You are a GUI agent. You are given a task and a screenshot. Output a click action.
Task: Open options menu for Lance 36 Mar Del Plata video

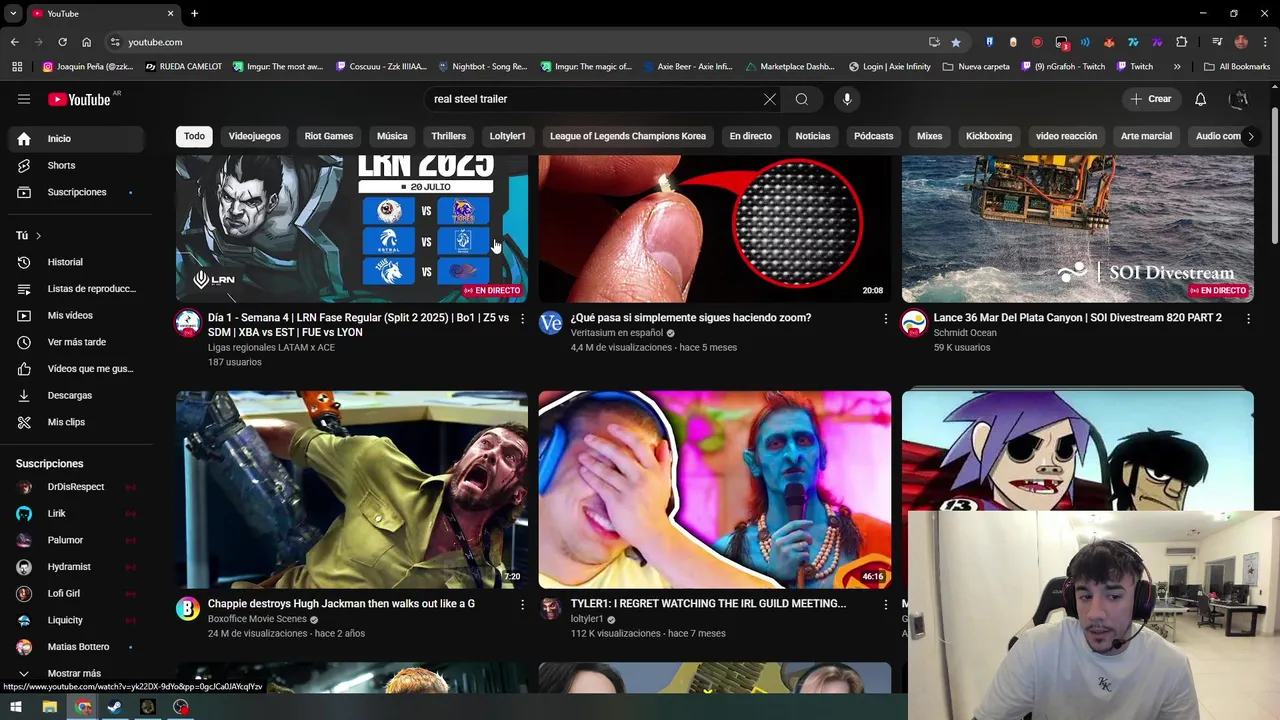[1248, 319]
